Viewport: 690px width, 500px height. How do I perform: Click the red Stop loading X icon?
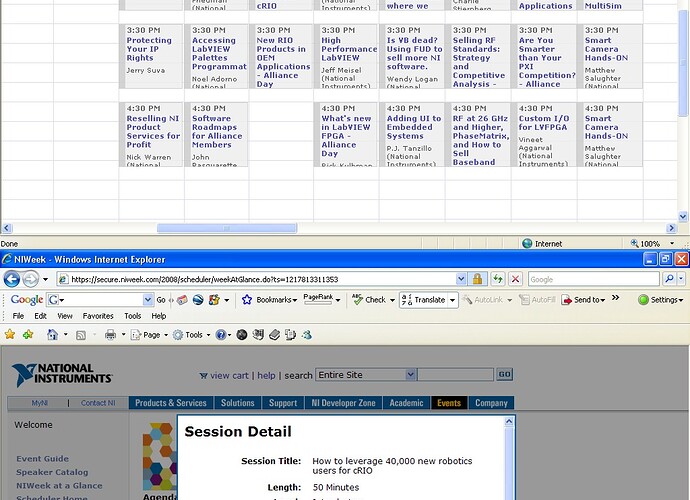pyautogui.click(x=515, y=279)
